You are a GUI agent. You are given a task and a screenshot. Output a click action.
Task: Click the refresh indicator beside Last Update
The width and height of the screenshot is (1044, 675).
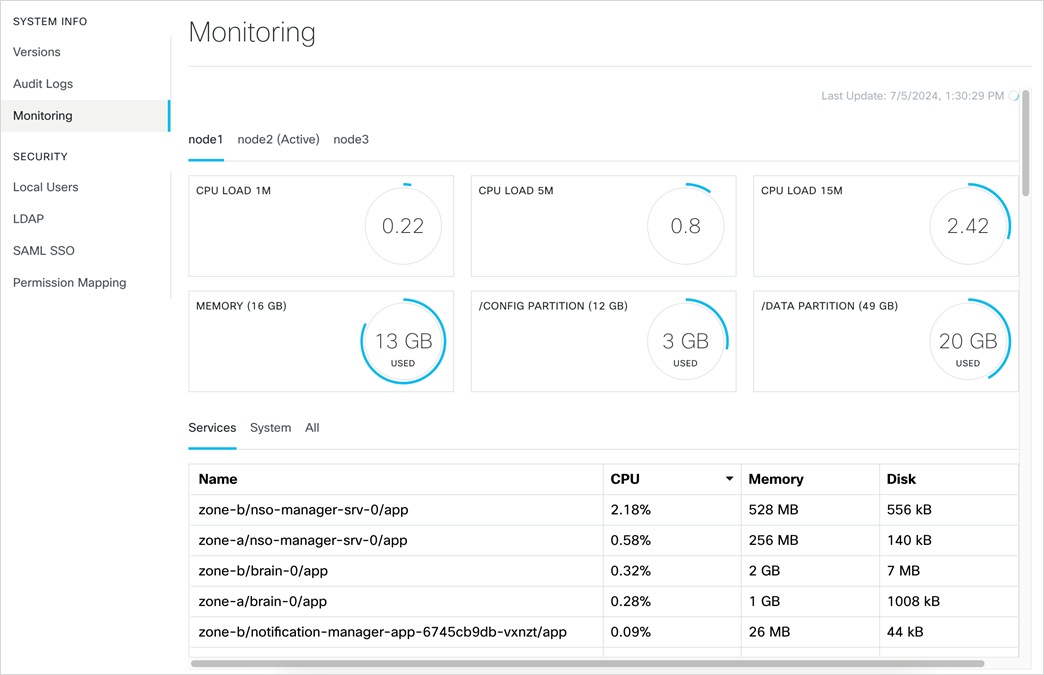coord(1014,95)
